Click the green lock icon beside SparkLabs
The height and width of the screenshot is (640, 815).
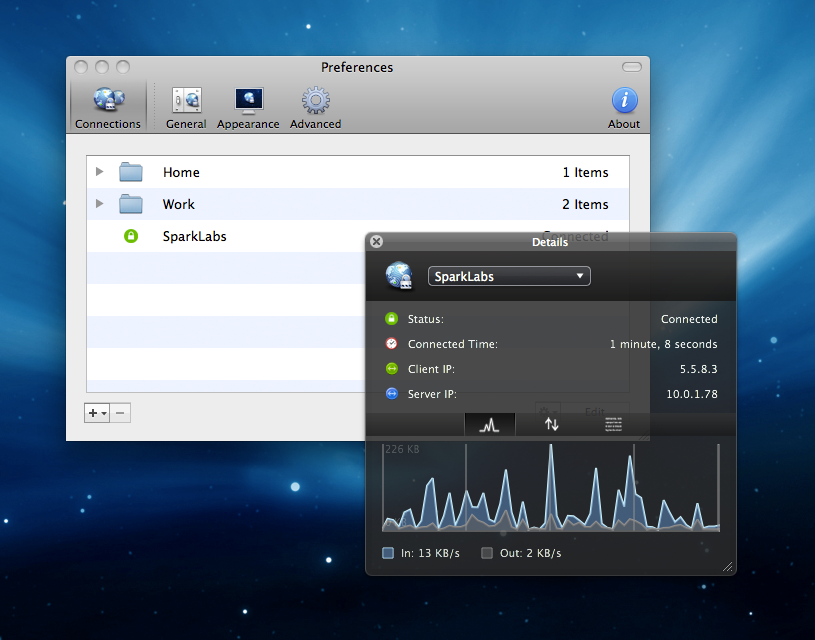point(130,237)
